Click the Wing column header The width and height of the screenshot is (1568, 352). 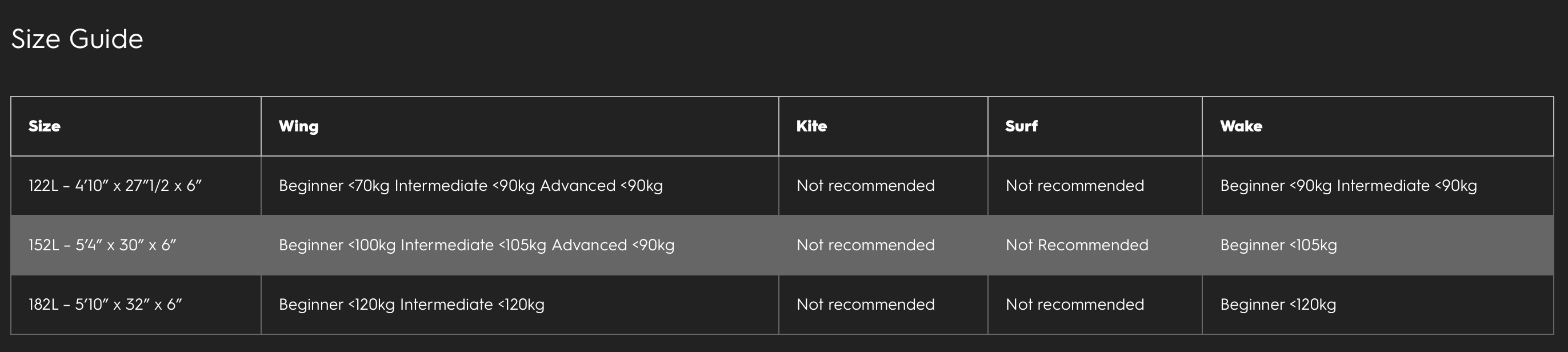(298, 126)
